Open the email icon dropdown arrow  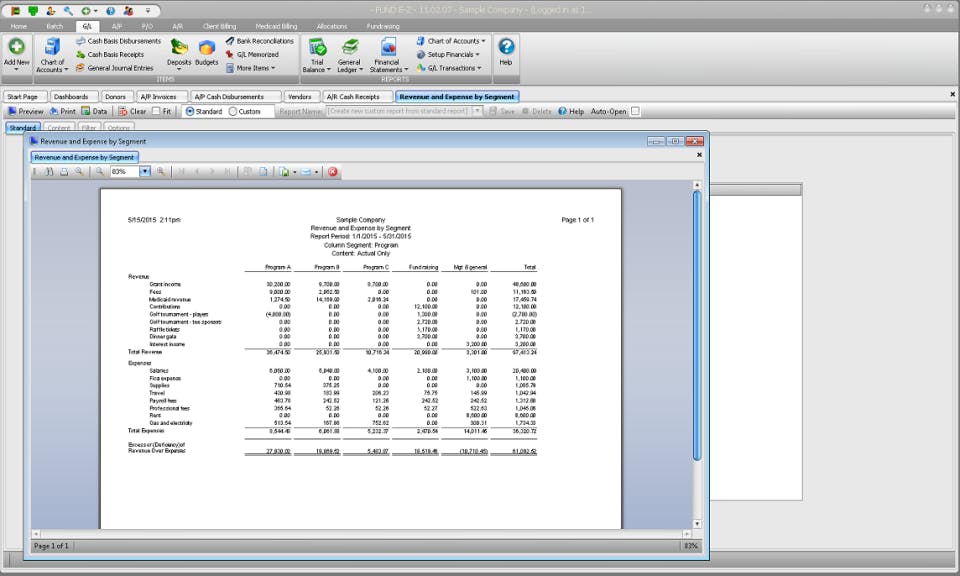click(x=317, y=172)
